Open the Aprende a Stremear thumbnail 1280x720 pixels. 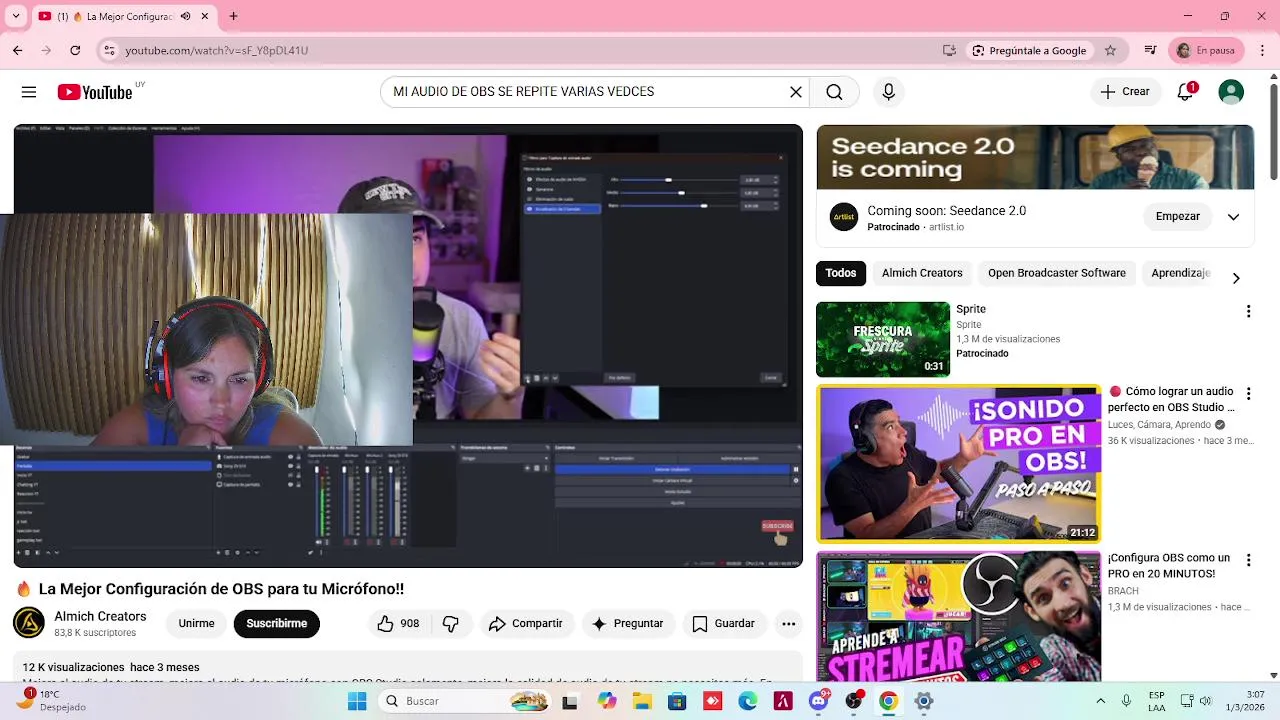[958, 616]
